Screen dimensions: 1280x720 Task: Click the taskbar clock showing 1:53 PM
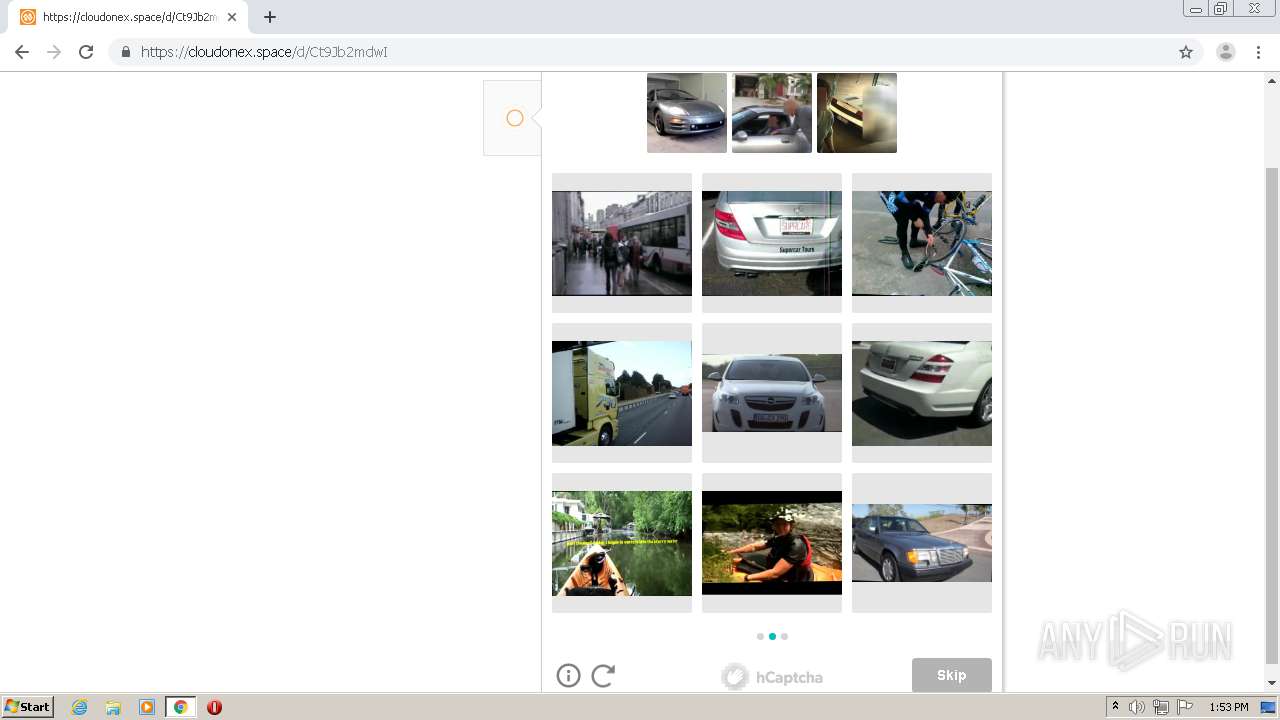pos(1229,707)
